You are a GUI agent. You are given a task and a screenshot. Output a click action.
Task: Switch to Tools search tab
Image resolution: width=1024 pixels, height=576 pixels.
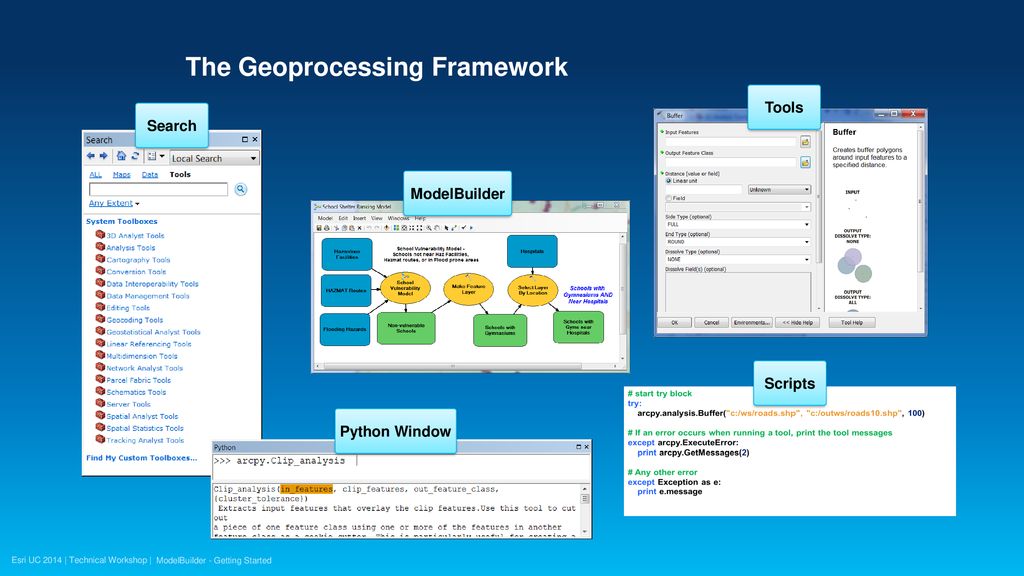tap(180, 174)
